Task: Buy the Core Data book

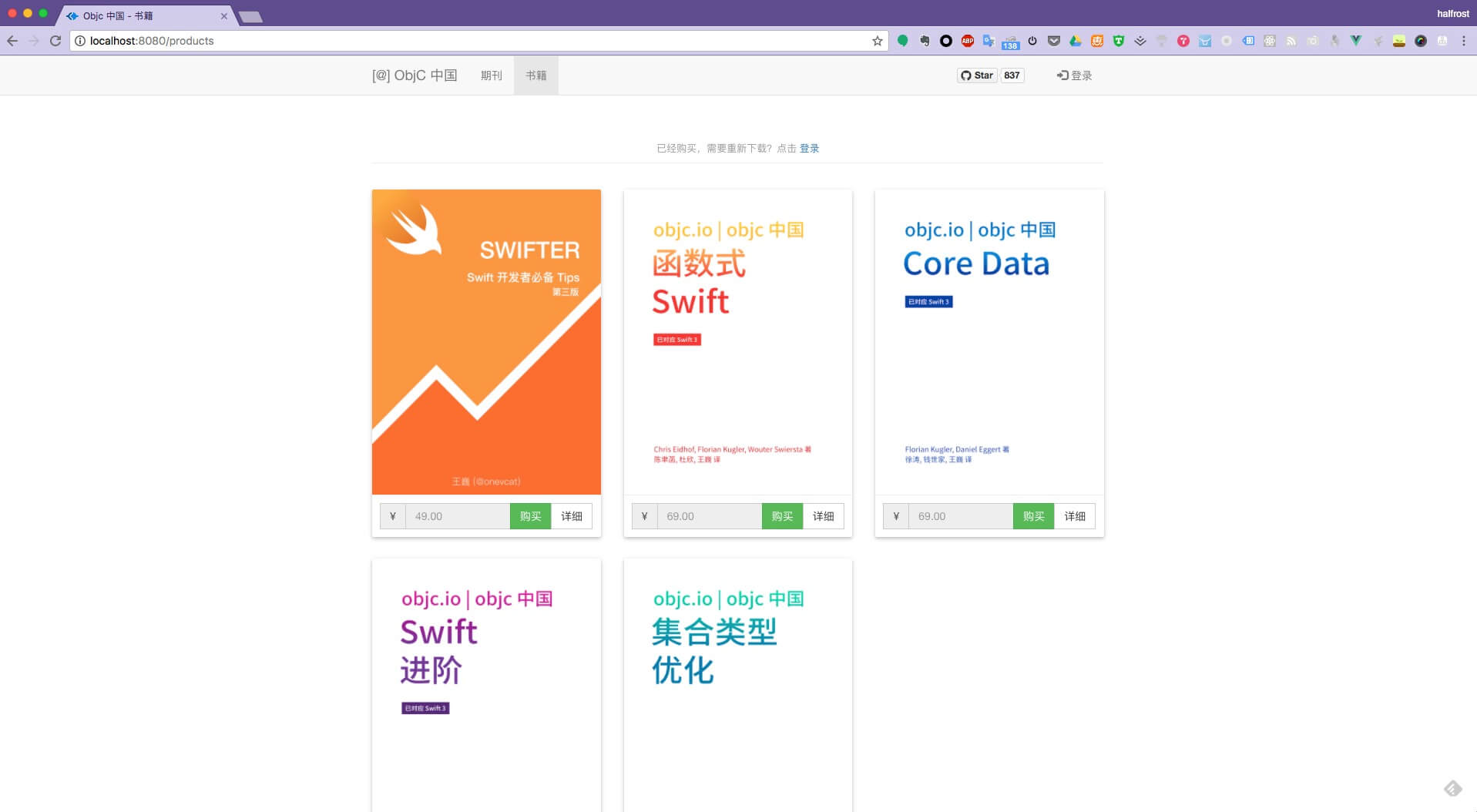Action: [x=1033, y=516]
